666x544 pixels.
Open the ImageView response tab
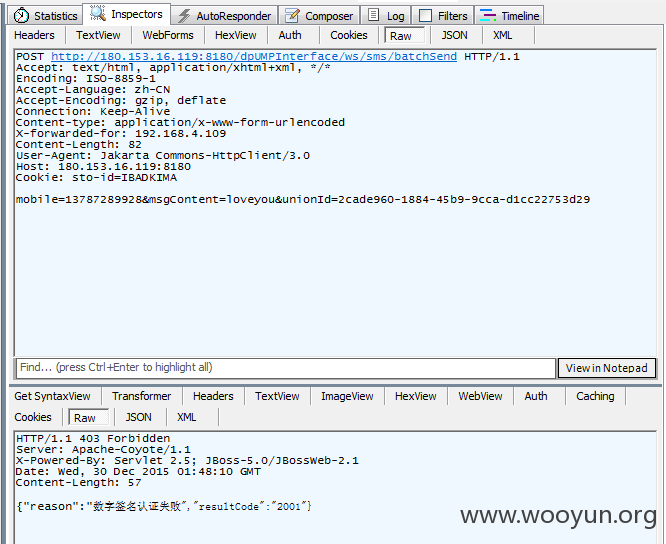(x=347, y=396)
